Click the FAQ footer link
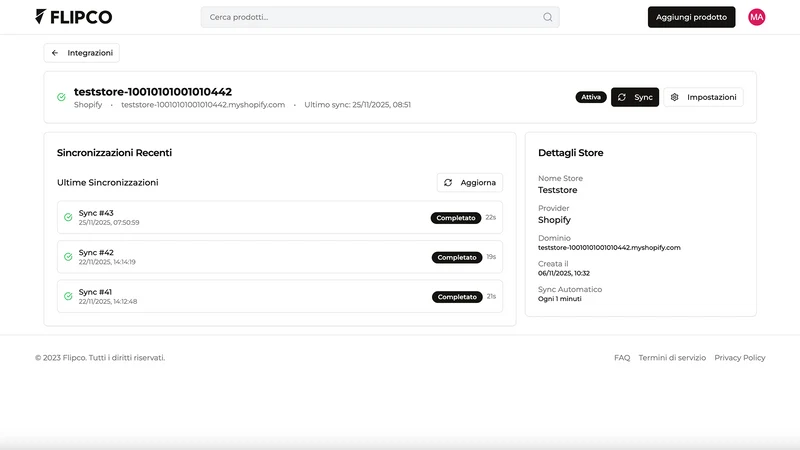 point(622,358)
